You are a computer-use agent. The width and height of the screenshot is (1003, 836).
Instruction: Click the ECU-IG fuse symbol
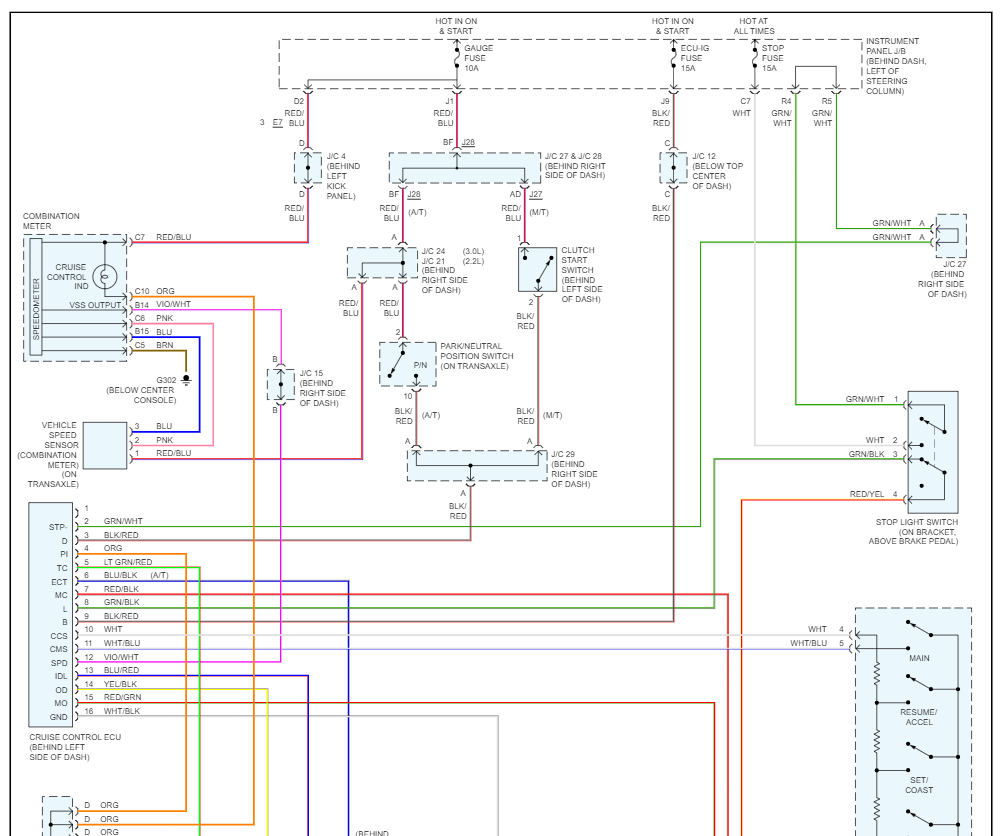(x=674, y=58)
